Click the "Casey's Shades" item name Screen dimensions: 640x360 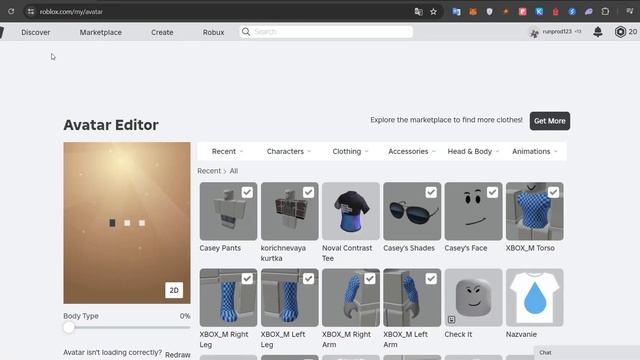[x=409, y=248]
